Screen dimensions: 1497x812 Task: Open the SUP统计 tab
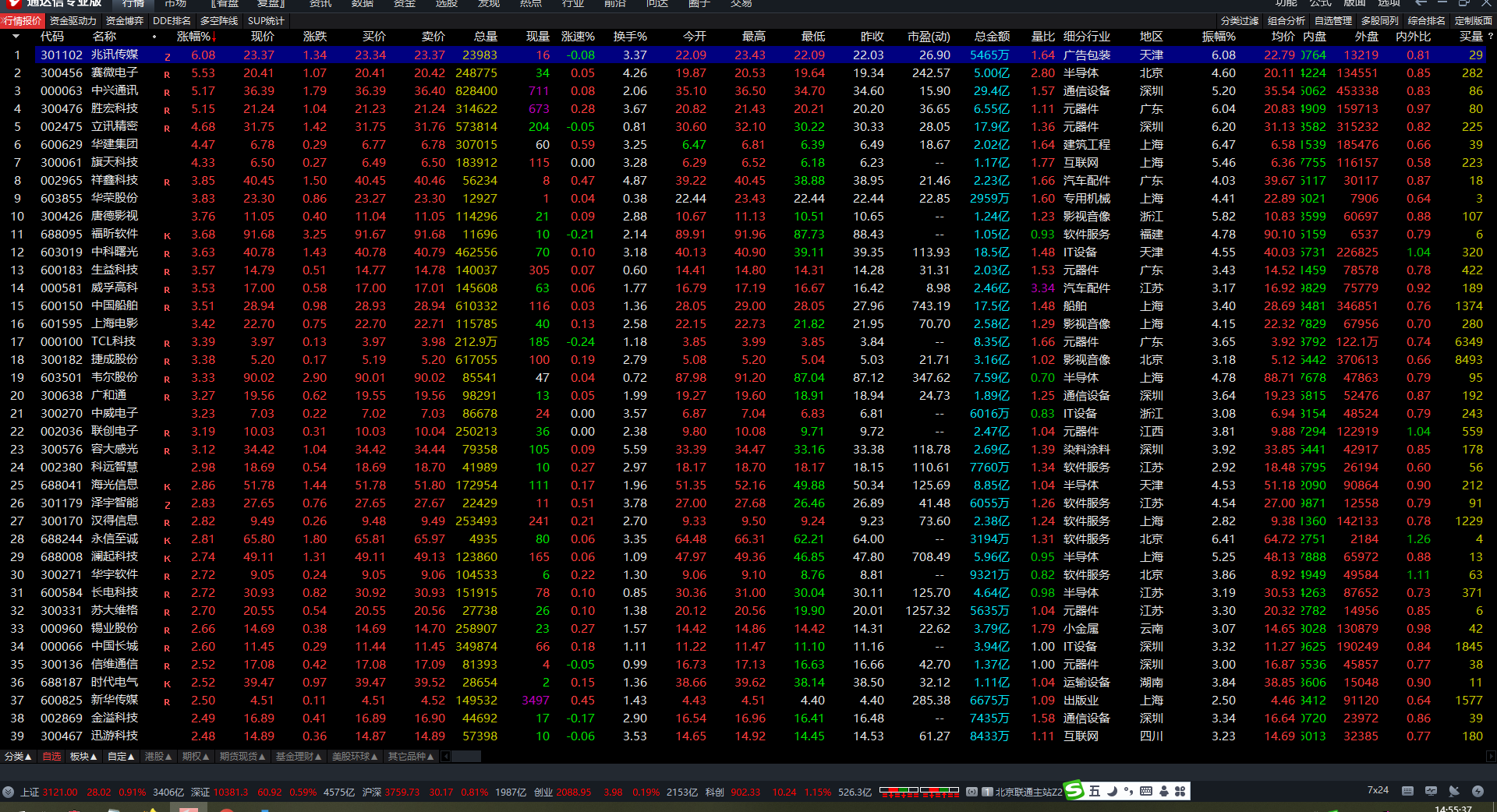pyautogui.click(x=266, y=21)
